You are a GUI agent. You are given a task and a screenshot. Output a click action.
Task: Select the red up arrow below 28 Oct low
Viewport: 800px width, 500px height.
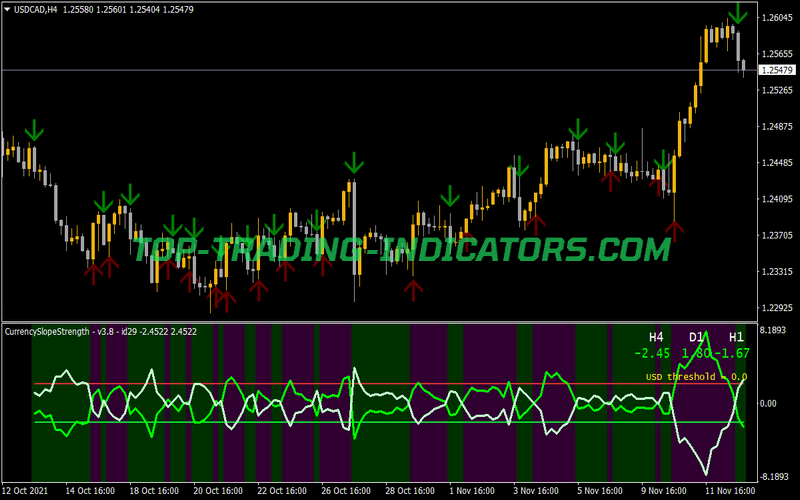click(413, 290)
